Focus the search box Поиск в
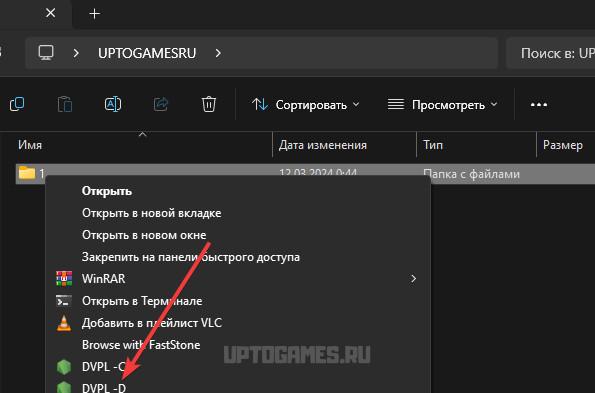The width and height of the screenshot is (595, 393). tap(551, 53)
